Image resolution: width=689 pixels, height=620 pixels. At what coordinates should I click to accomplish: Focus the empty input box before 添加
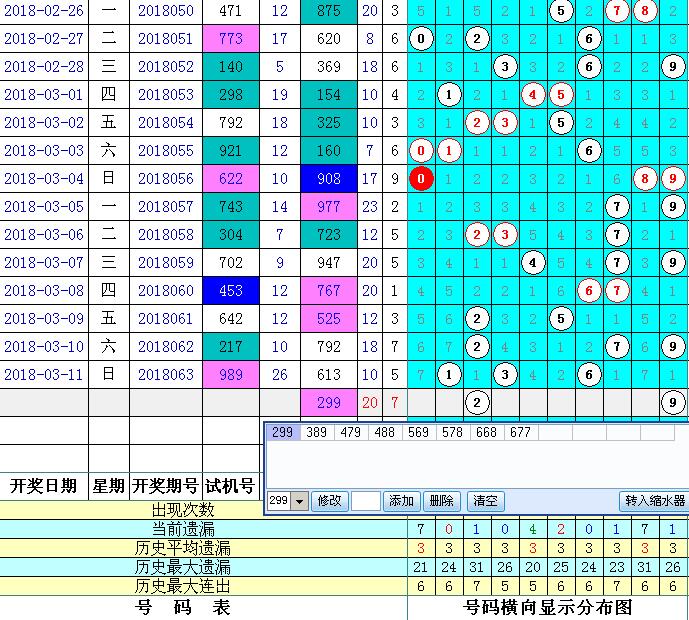[x=365, y=501]
